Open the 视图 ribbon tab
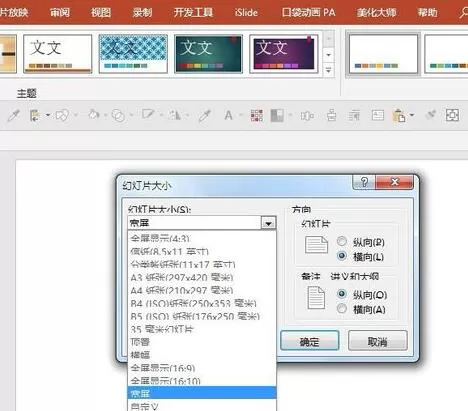Viewport: 468px width, 411px height. (101, 13)
